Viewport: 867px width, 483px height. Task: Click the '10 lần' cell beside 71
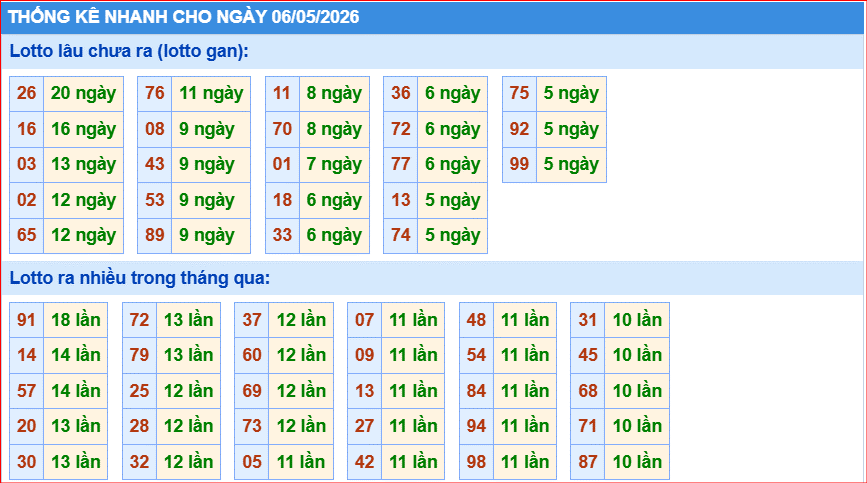coord(637,426)
